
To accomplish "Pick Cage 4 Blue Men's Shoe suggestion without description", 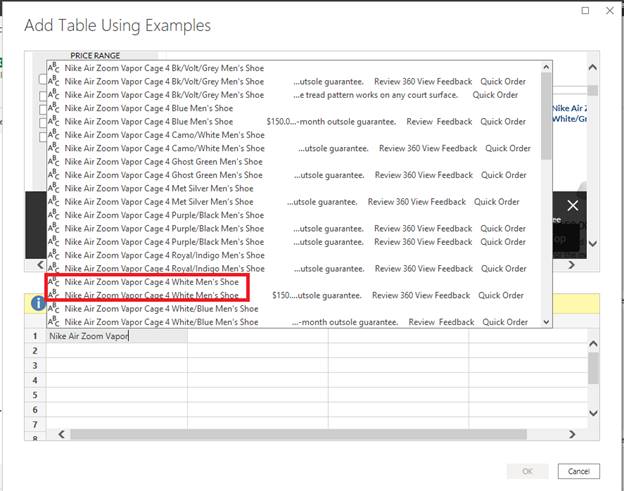I will click(148, 109).
